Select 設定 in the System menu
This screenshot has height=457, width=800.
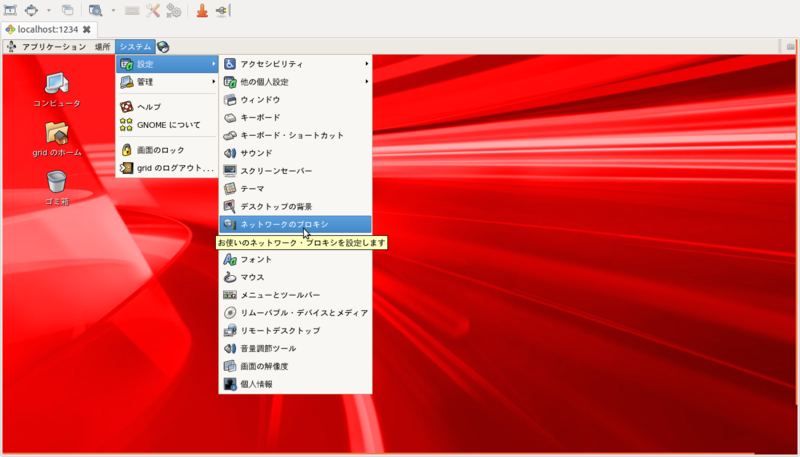click(x=167, y=64)
